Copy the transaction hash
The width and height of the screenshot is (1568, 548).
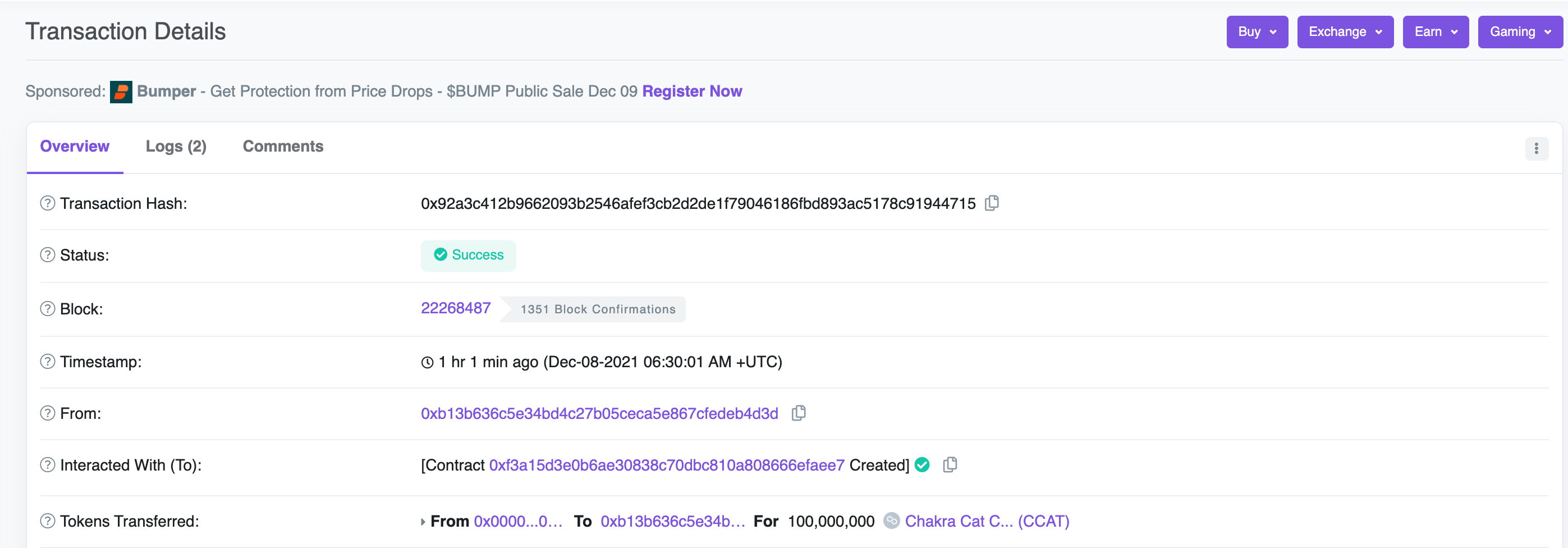click(992, 203)
